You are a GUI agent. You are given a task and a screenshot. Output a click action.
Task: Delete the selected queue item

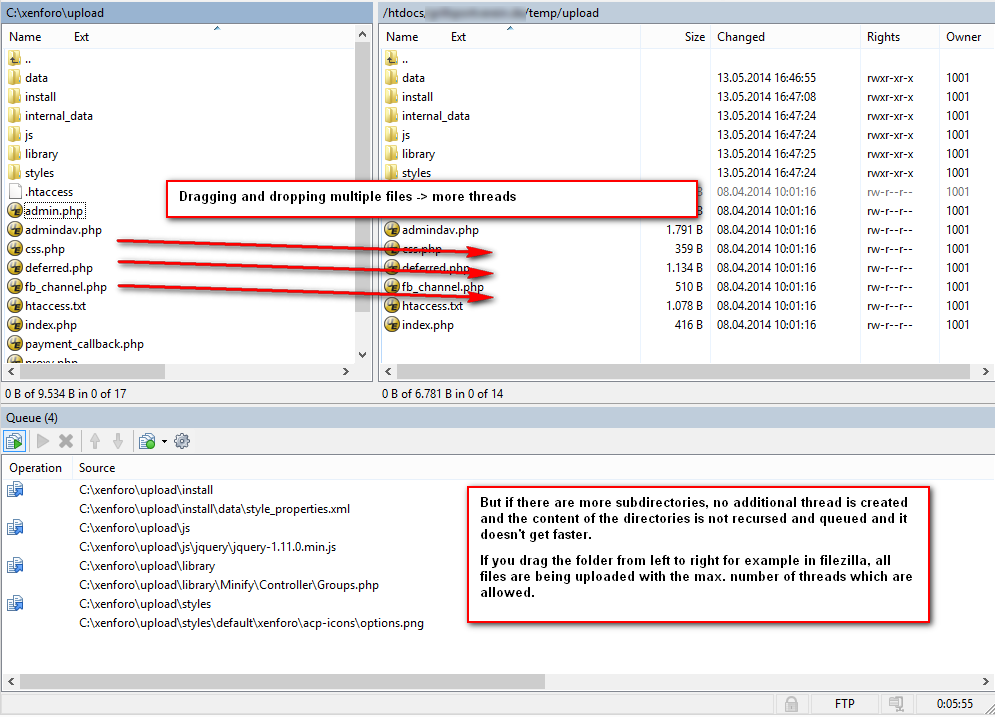[x=66, y=441]
